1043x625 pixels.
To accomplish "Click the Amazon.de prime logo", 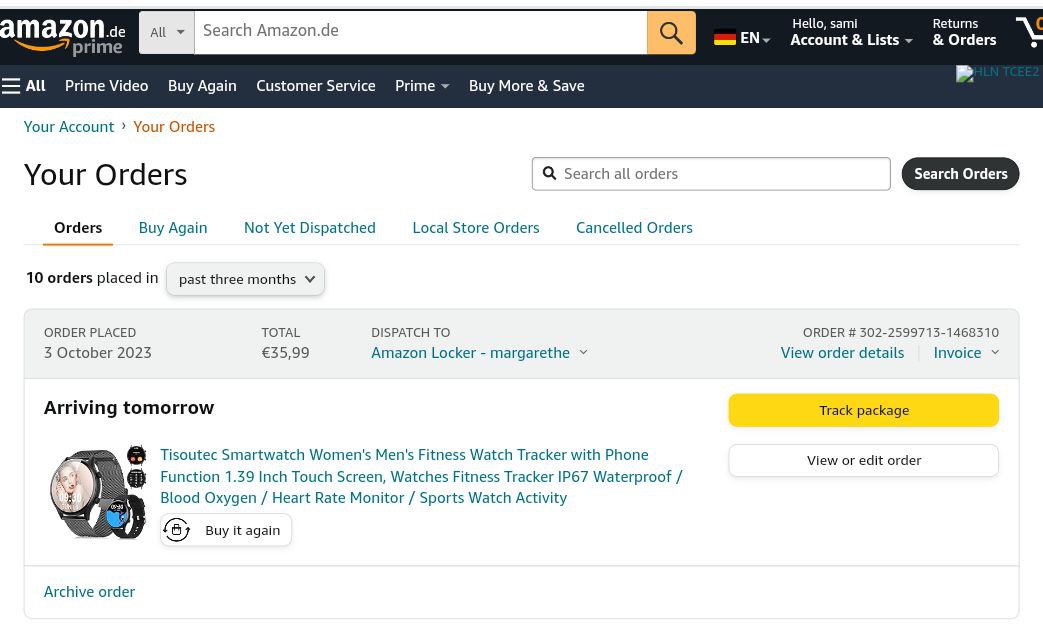I will [62, 36].
